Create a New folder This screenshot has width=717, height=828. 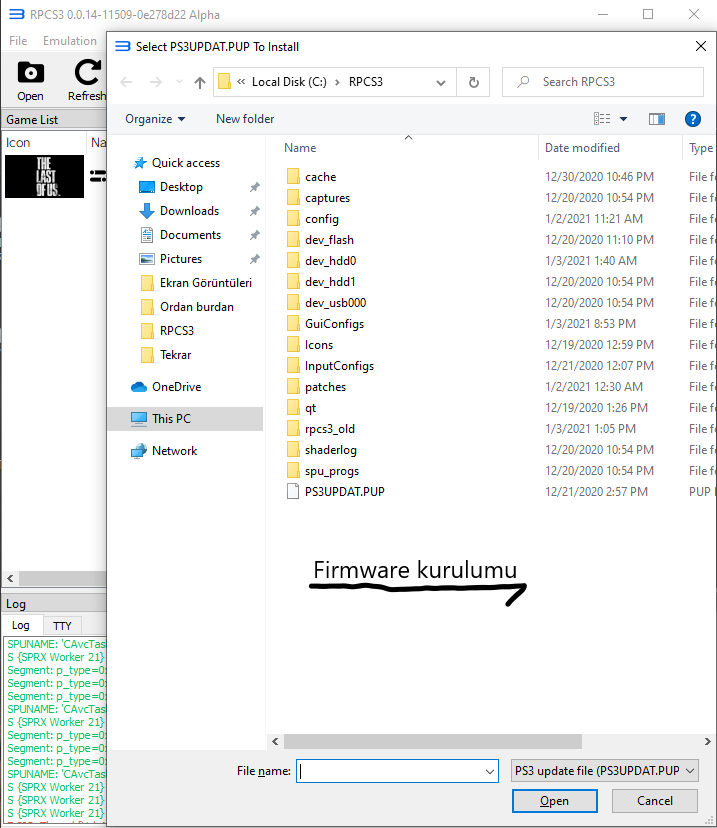(x=245, y=119)
